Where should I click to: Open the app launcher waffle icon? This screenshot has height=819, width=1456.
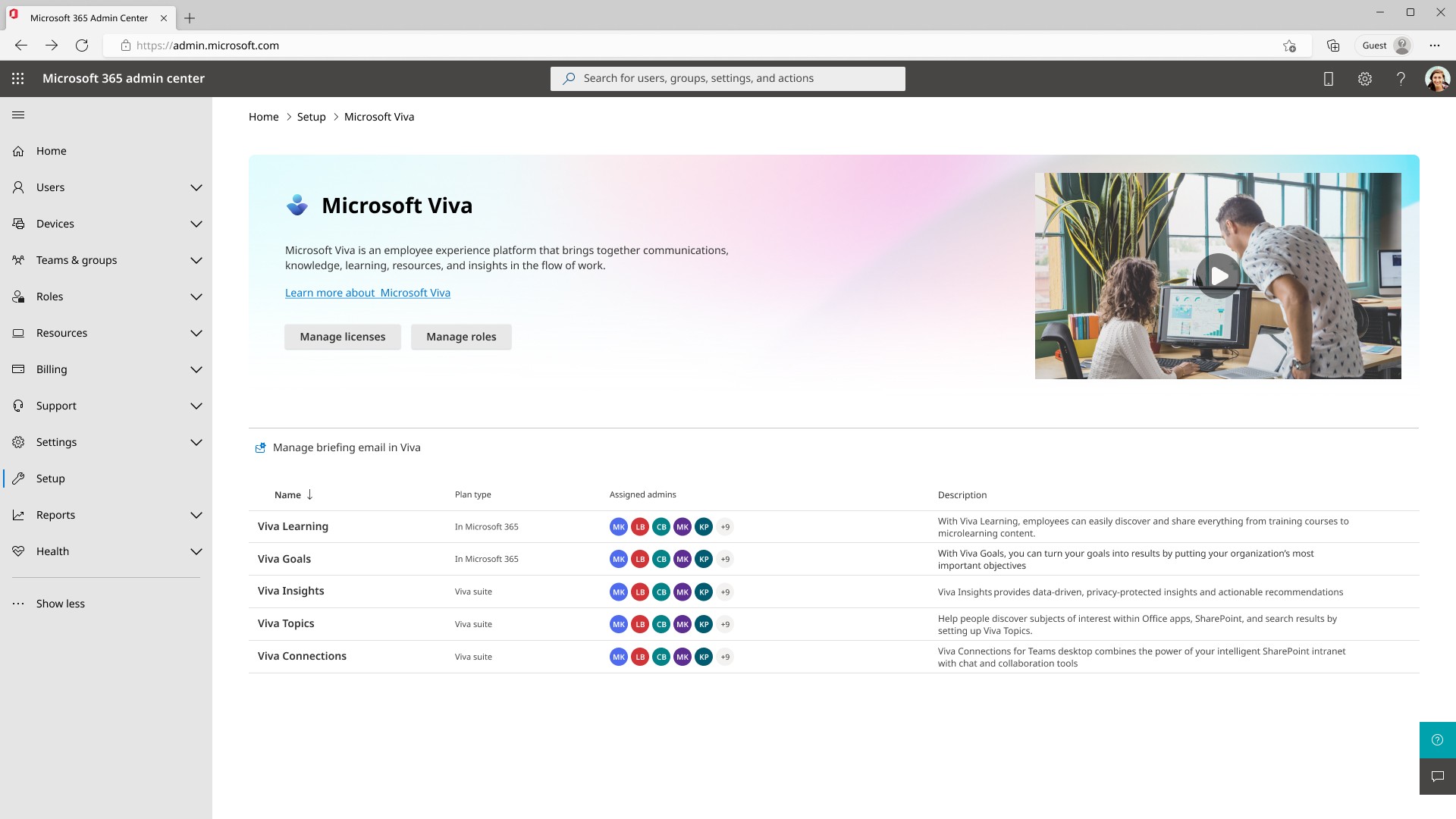(x=18, y=79)
